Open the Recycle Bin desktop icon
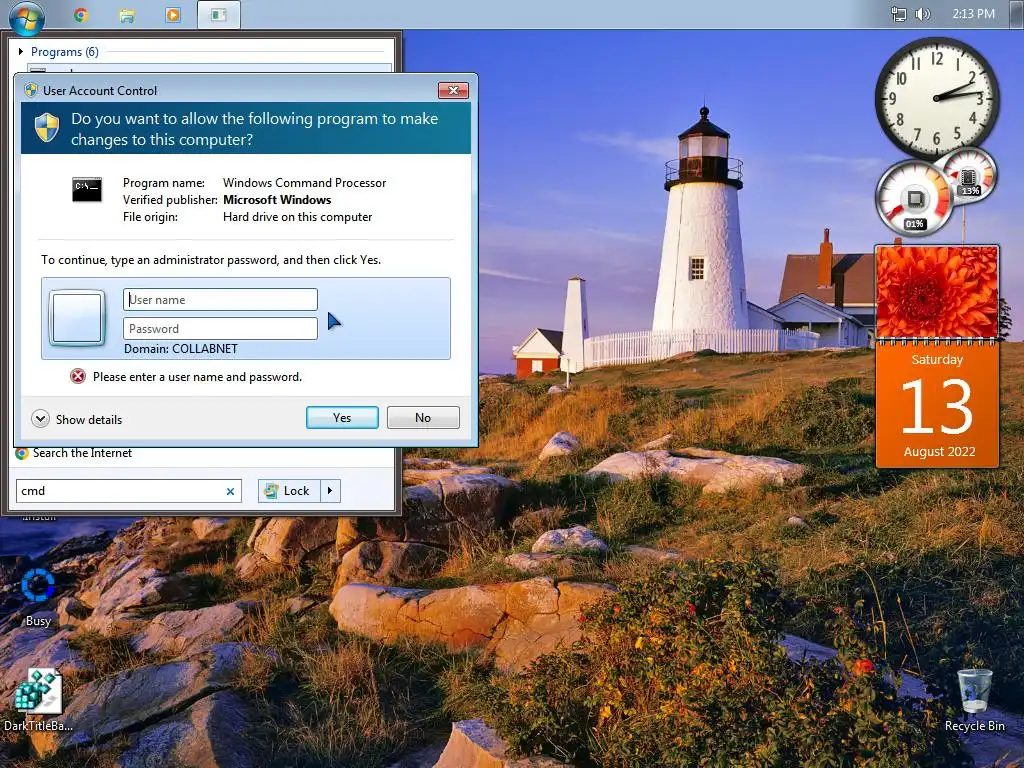The height and width of the screenshot is (768, 1024). [974, 700]
